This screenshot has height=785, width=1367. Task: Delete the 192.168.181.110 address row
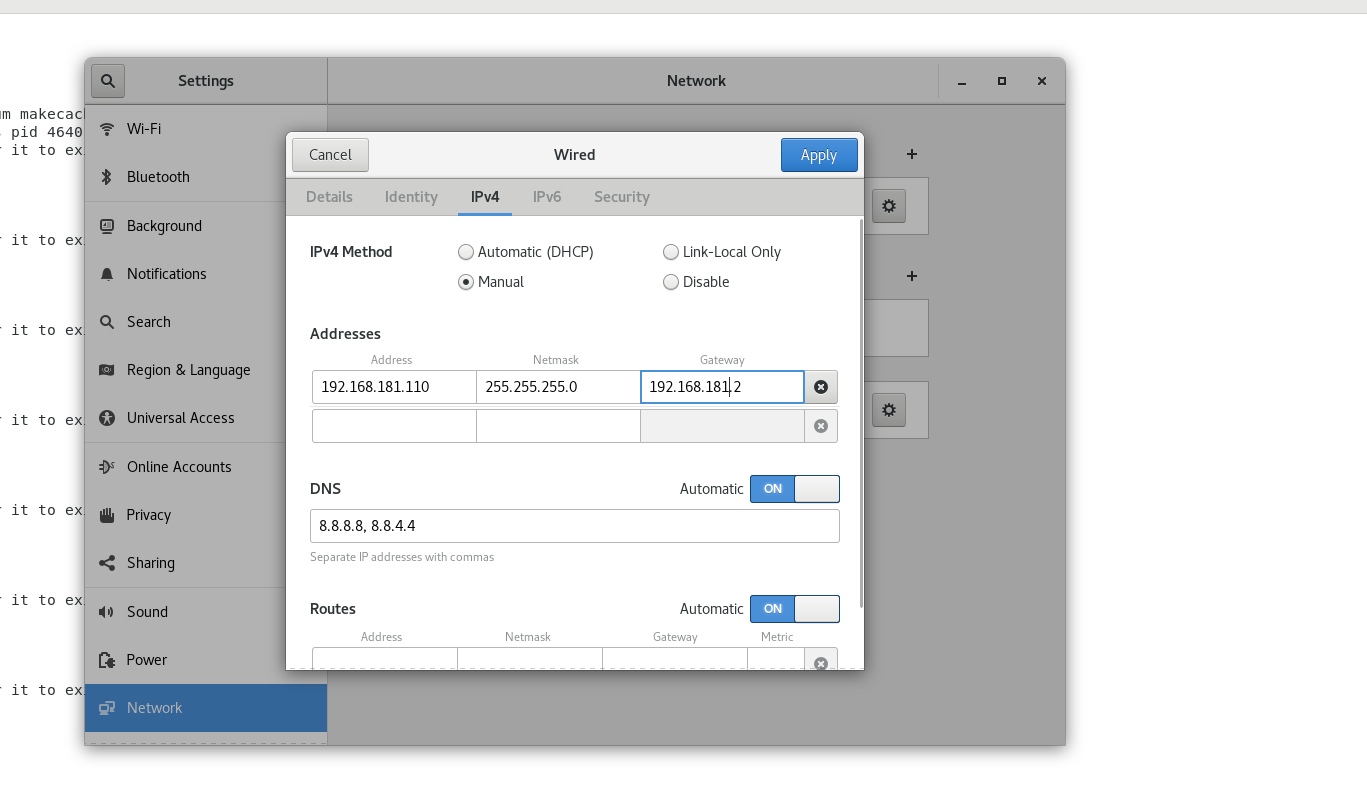tap(821, 387)
